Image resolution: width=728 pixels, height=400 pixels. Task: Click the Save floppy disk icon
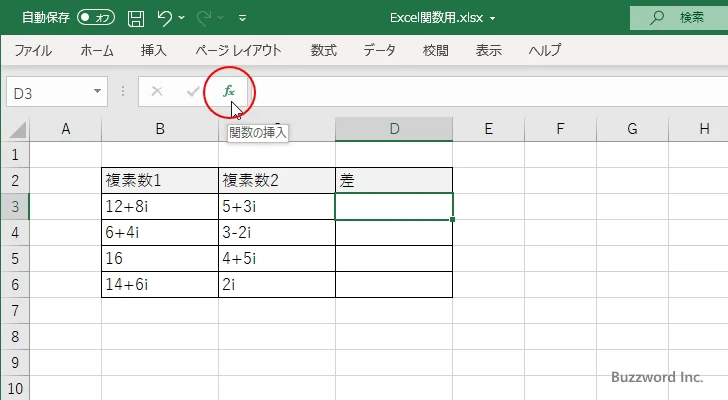(136, 19)
